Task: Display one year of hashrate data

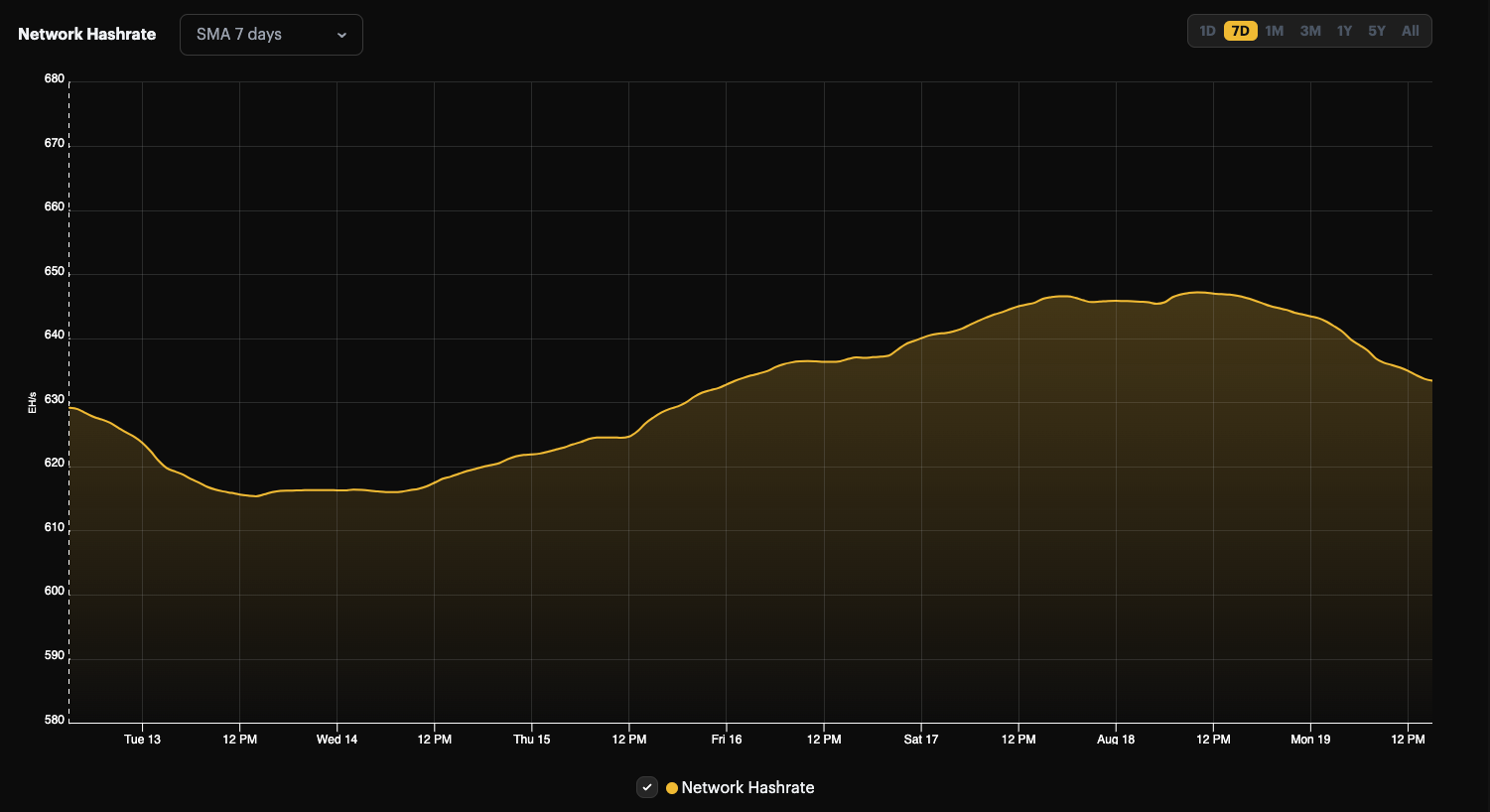Action: pyautogui.click(x=1345, y=31)
